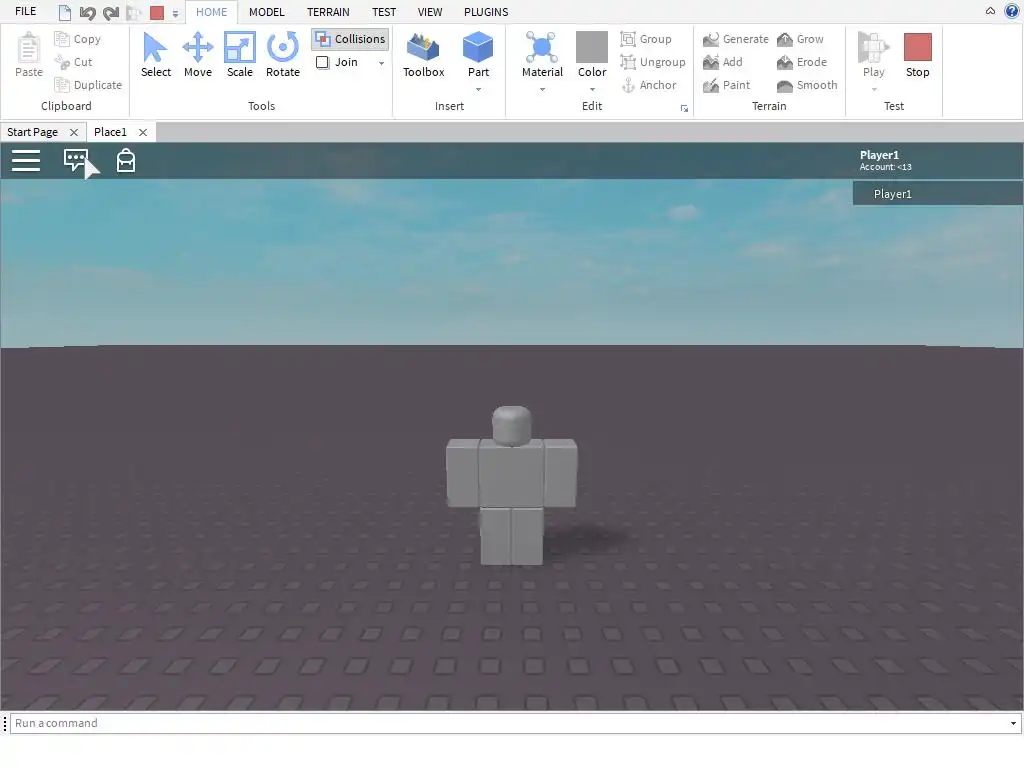Image resolution: width=1024 pixels, height=768 pixels.
Task: Expand the Play mode dropdown arrow
Action: tap(874, 89)
